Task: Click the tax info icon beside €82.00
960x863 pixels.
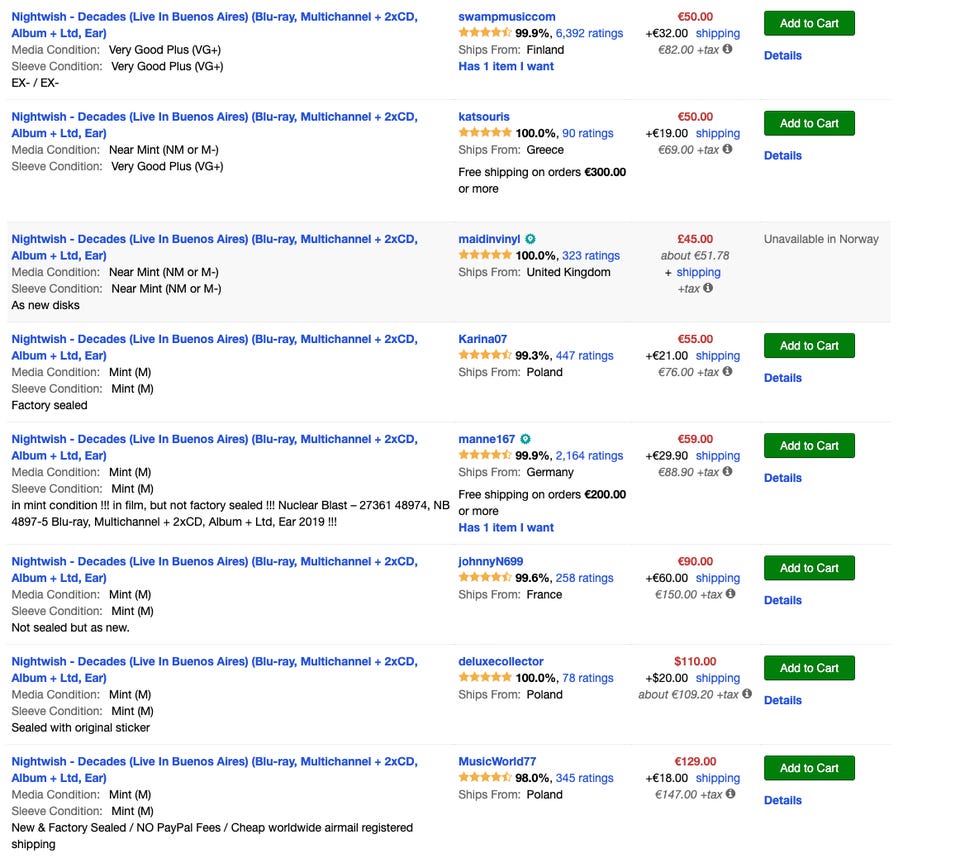Action: 727,49
